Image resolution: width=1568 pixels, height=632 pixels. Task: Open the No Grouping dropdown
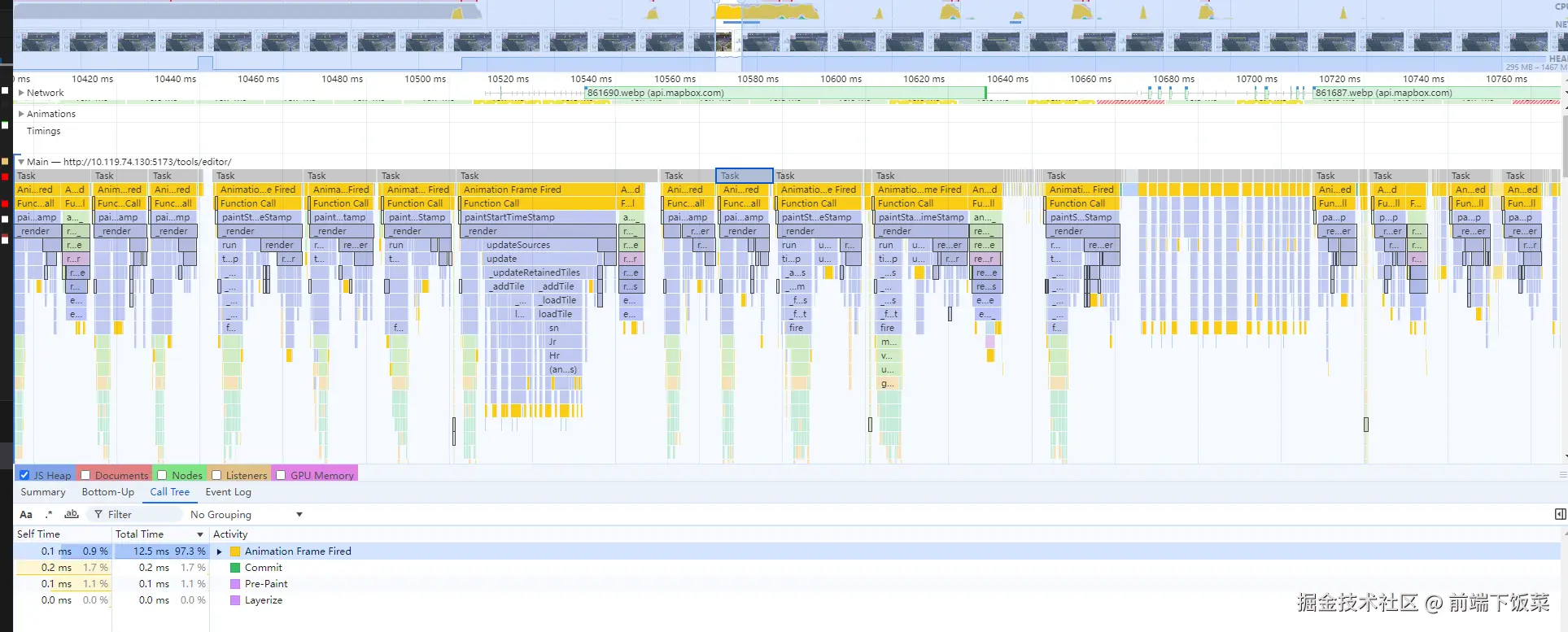tap(246, 515)
